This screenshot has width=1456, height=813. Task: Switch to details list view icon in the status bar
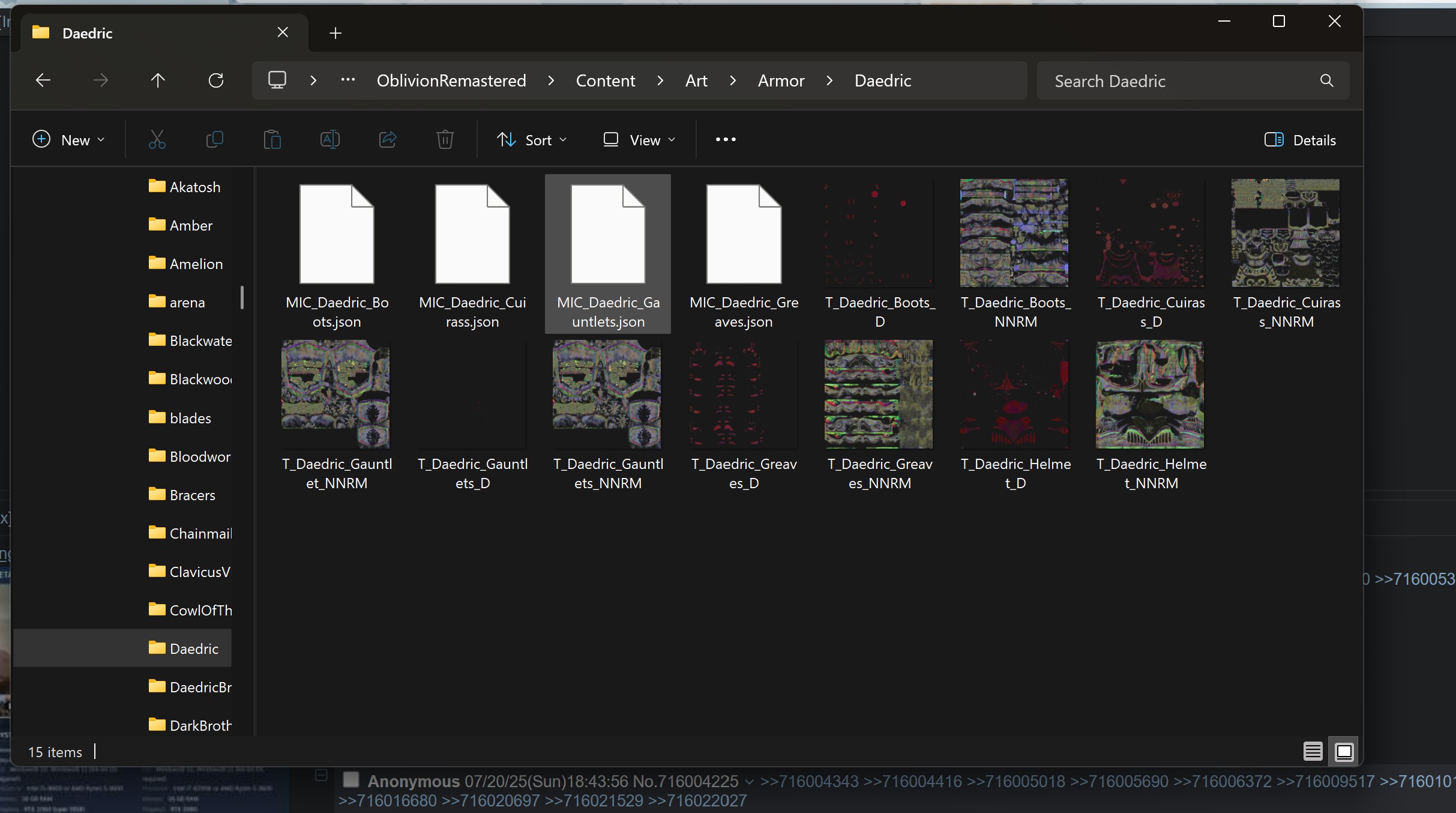[1313, 752]
